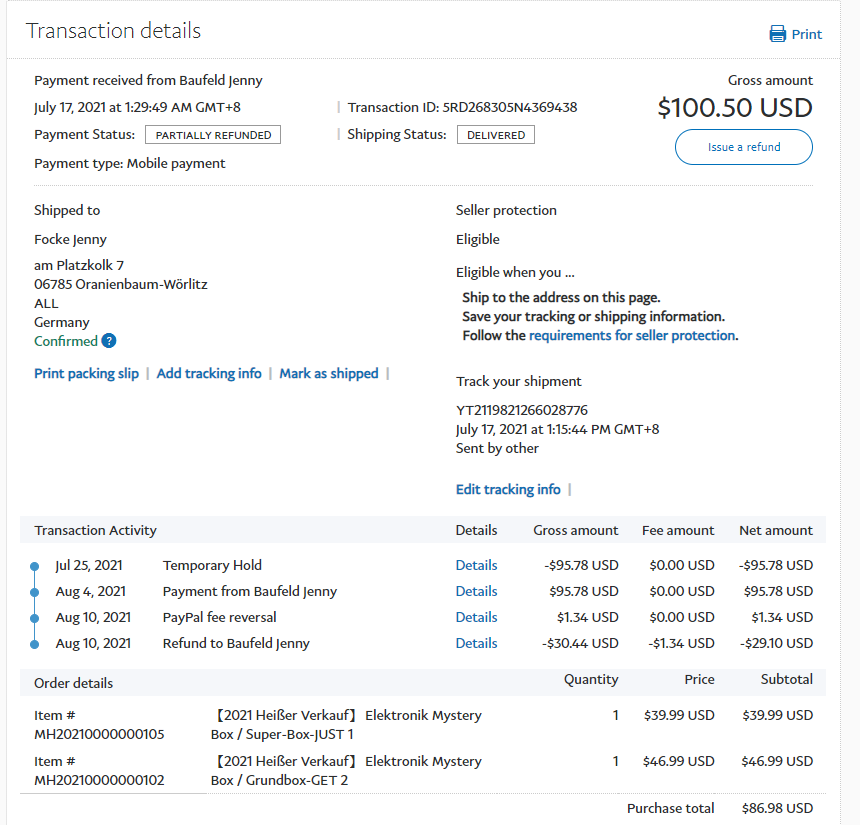Click the Partially Refunded status badge
Viewport: 860px width, 825px height.
[213, 135]
